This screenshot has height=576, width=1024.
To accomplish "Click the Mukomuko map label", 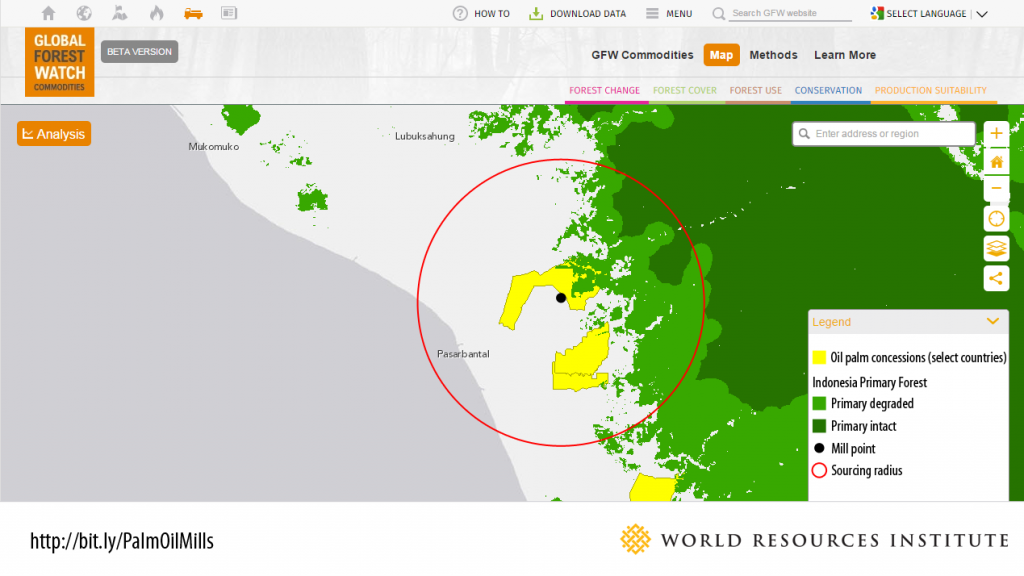I will pyautogui.click(x=214, y=147).
